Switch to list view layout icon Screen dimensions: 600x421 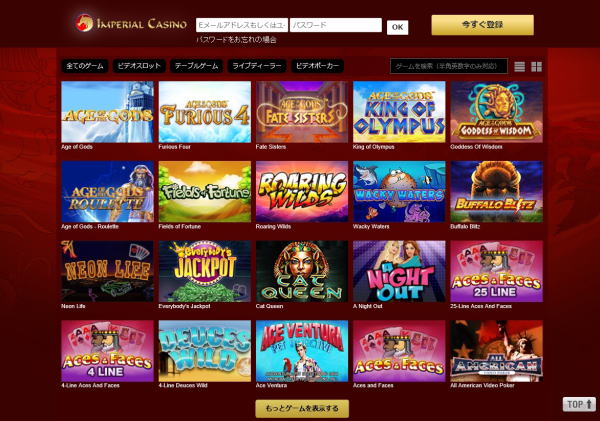click(519, 67)
